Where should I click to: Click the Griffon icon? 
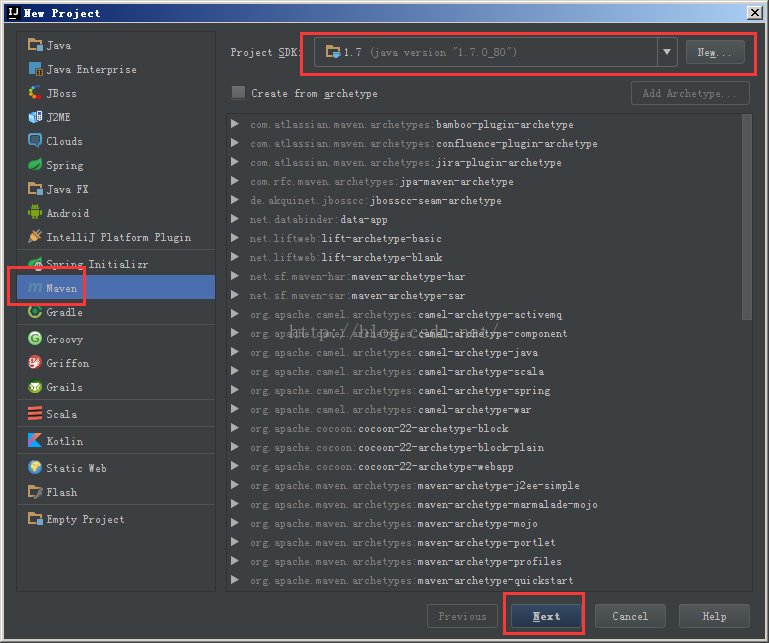pyautogui.click(x=35, y=362)
